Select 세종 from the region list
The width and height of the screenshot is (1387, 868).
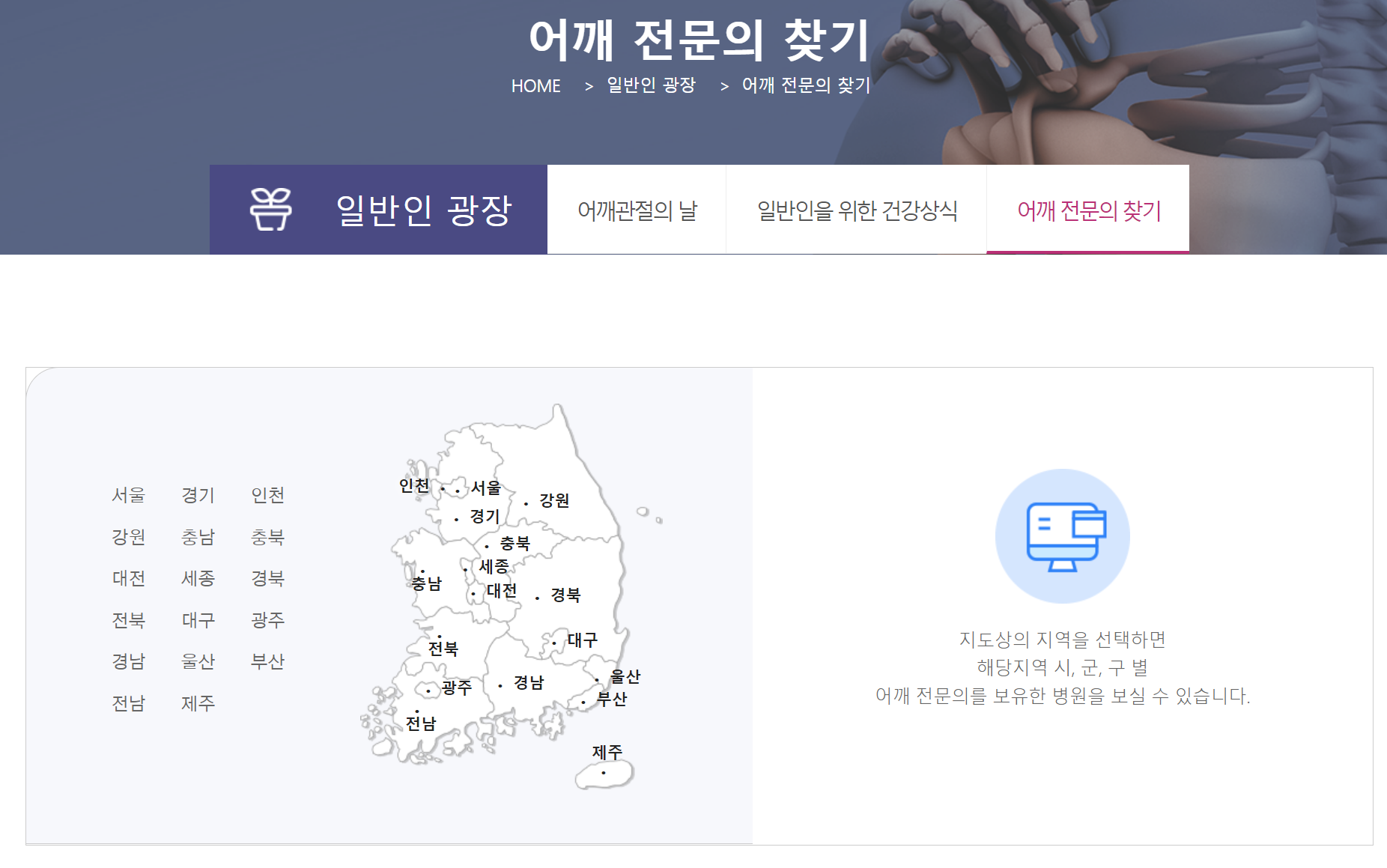(x=198, y=578)
